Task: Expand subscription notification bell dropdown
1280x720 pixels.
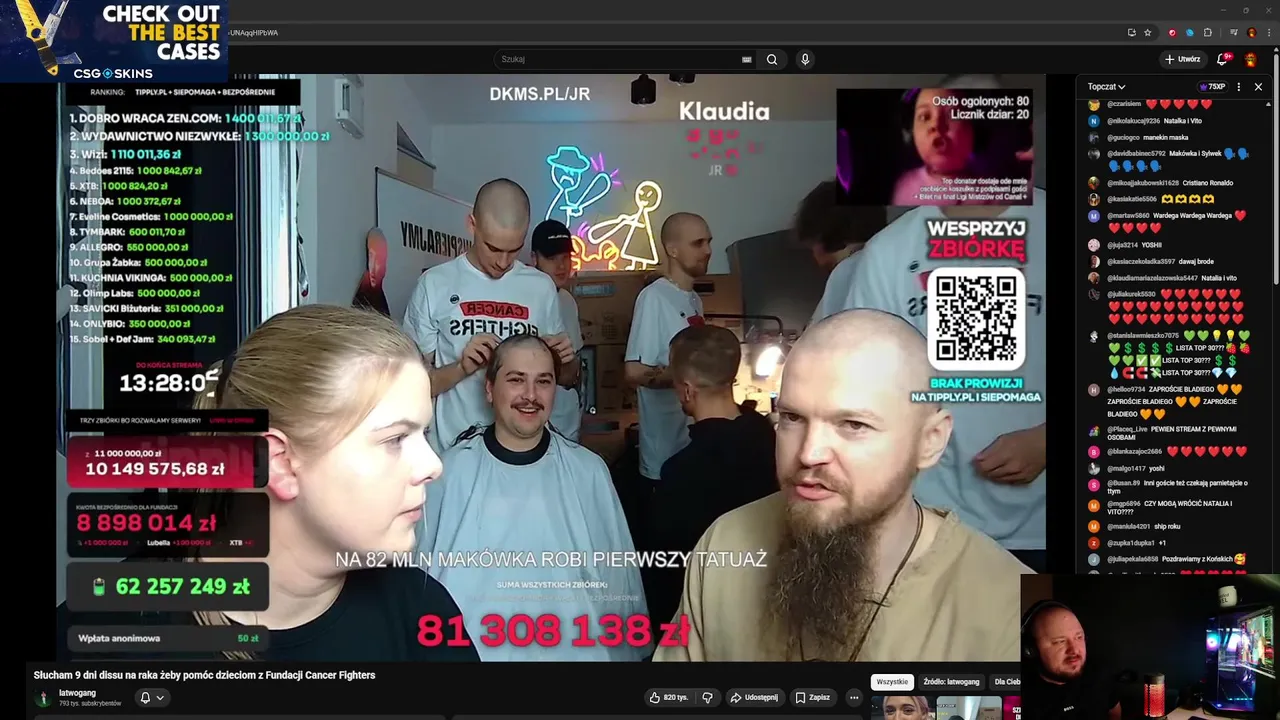Action: [151, 697]
